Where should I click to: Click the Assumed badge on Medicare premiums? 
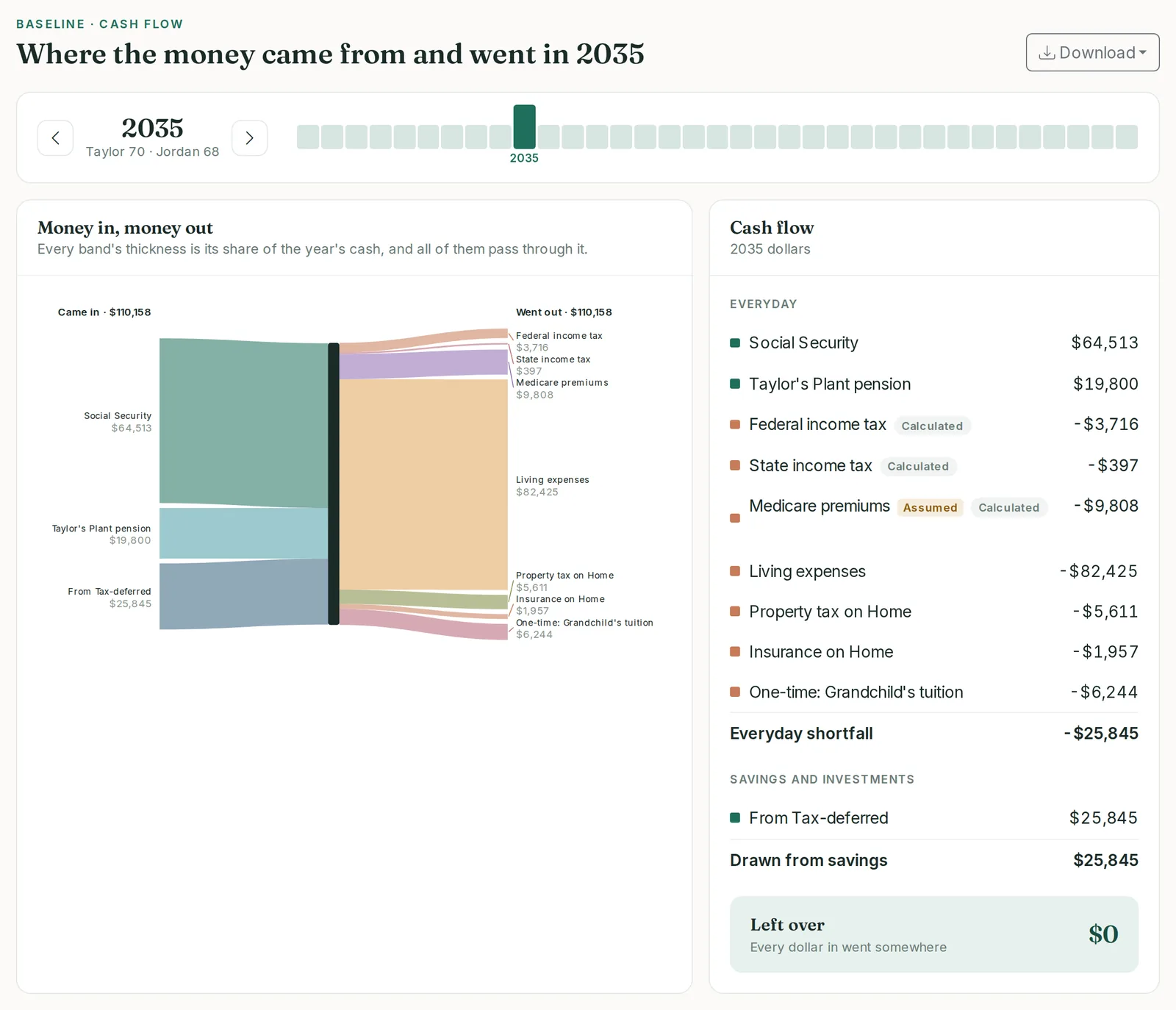click(x=930, y=507)
